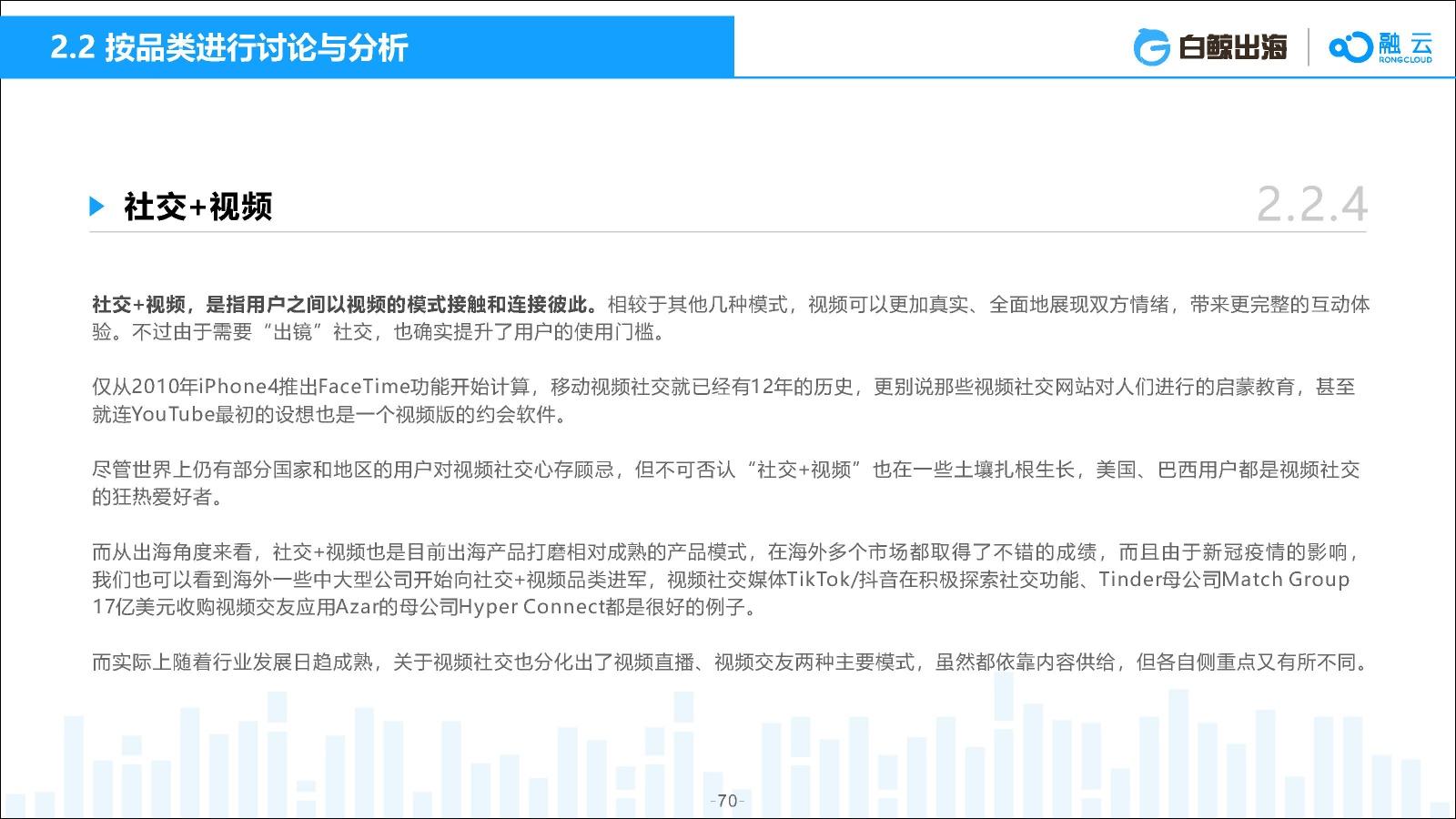The image size is (1456, 819).
Task: Select the text TikTok/抖音
Action: tap(843, 580)
